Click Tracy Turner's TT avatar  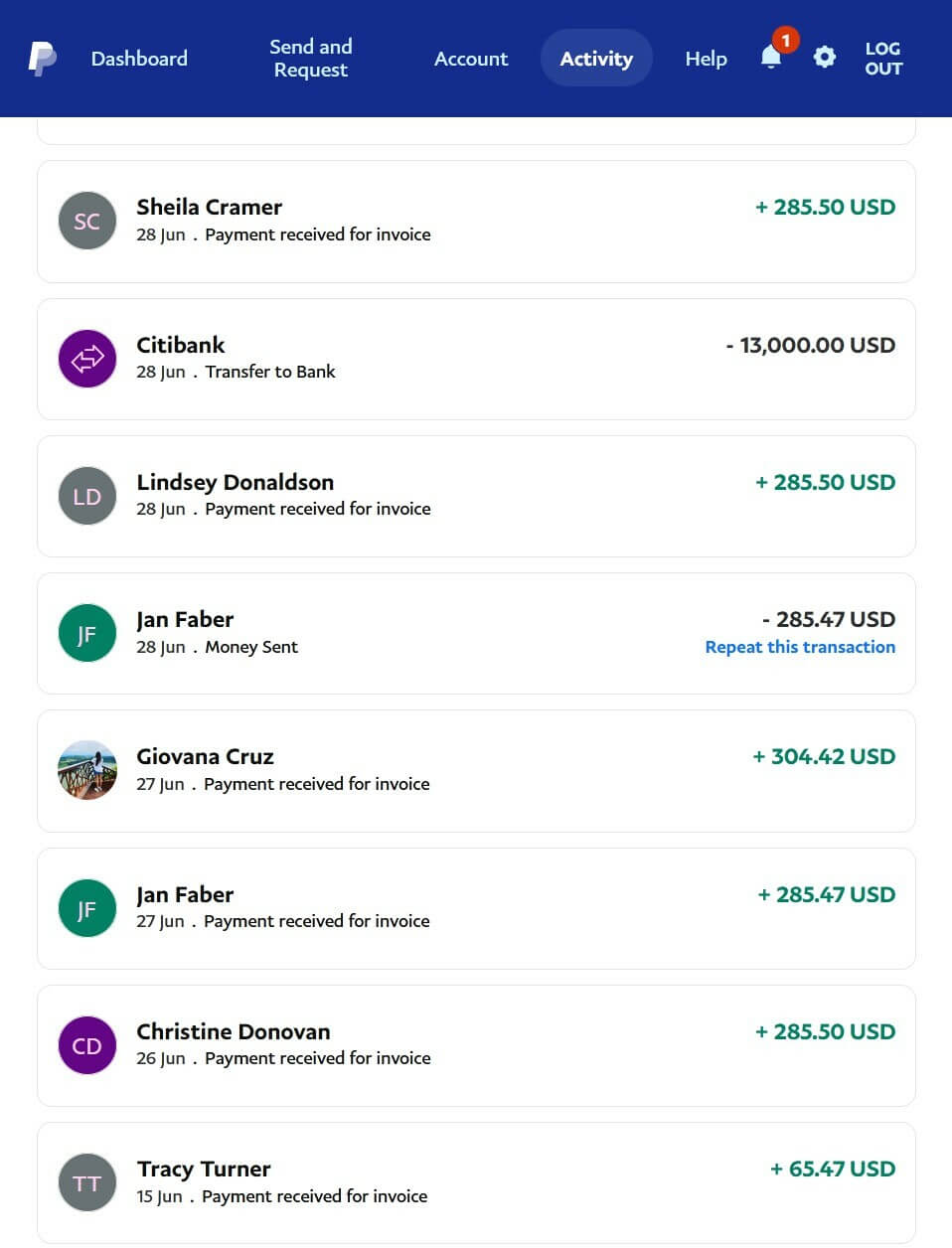87,1182
